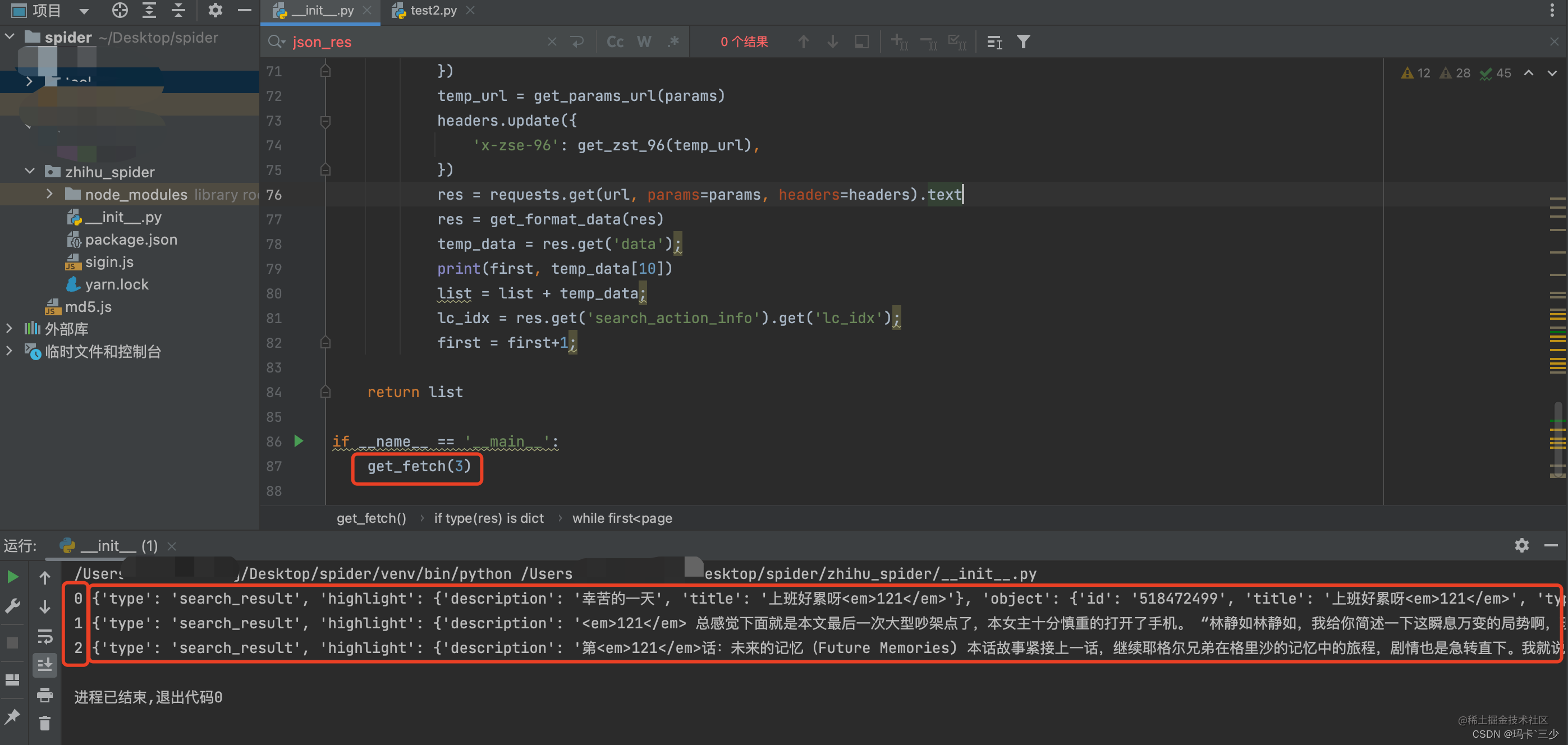Switch to the test2.py tab
Image resolution: width=1568 pixels, height=745 pixels.
pyautogui.click(x=433, y=10)
